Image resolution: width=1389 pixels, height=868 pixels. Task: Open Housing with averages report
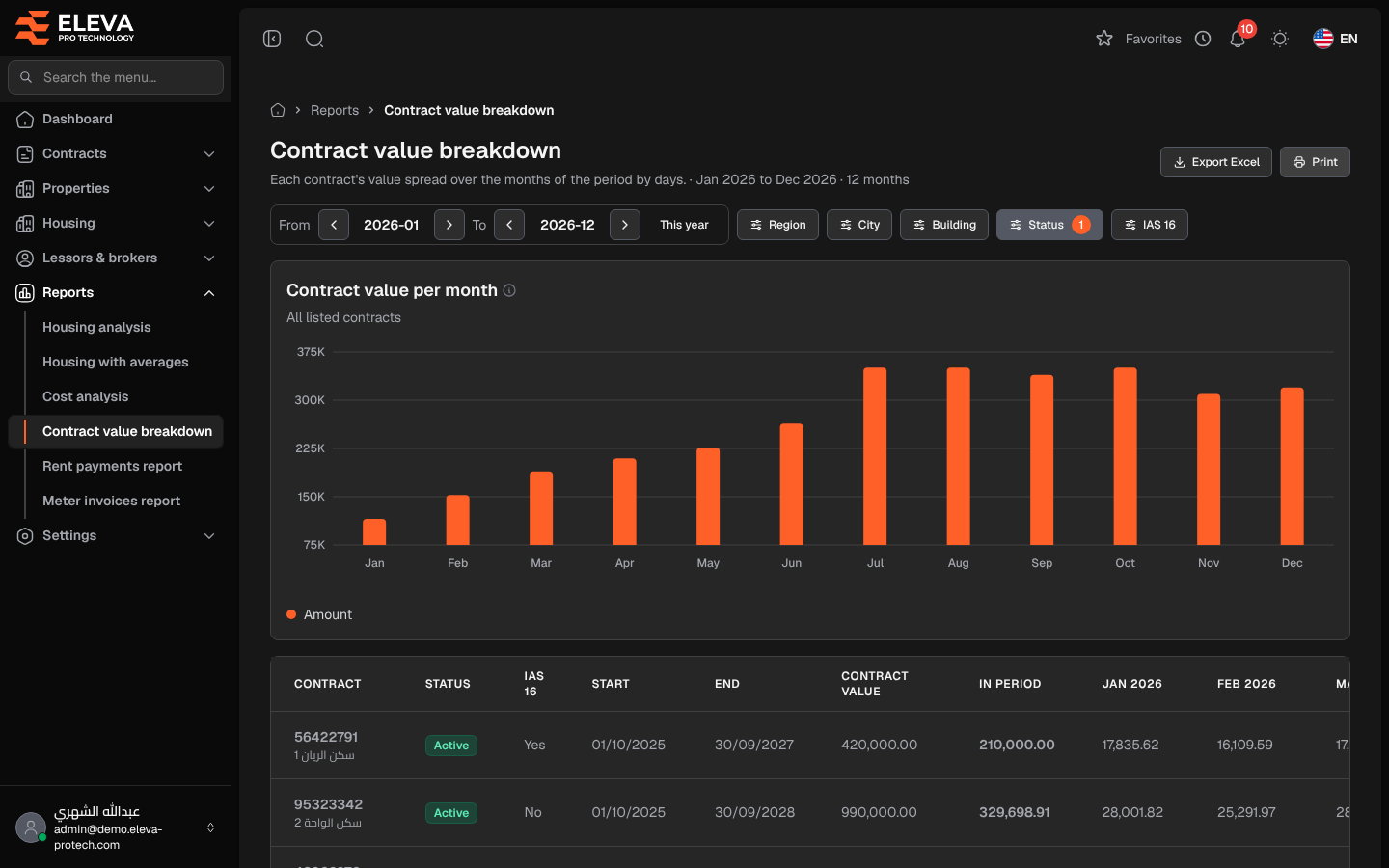click(x=116, y=362)
